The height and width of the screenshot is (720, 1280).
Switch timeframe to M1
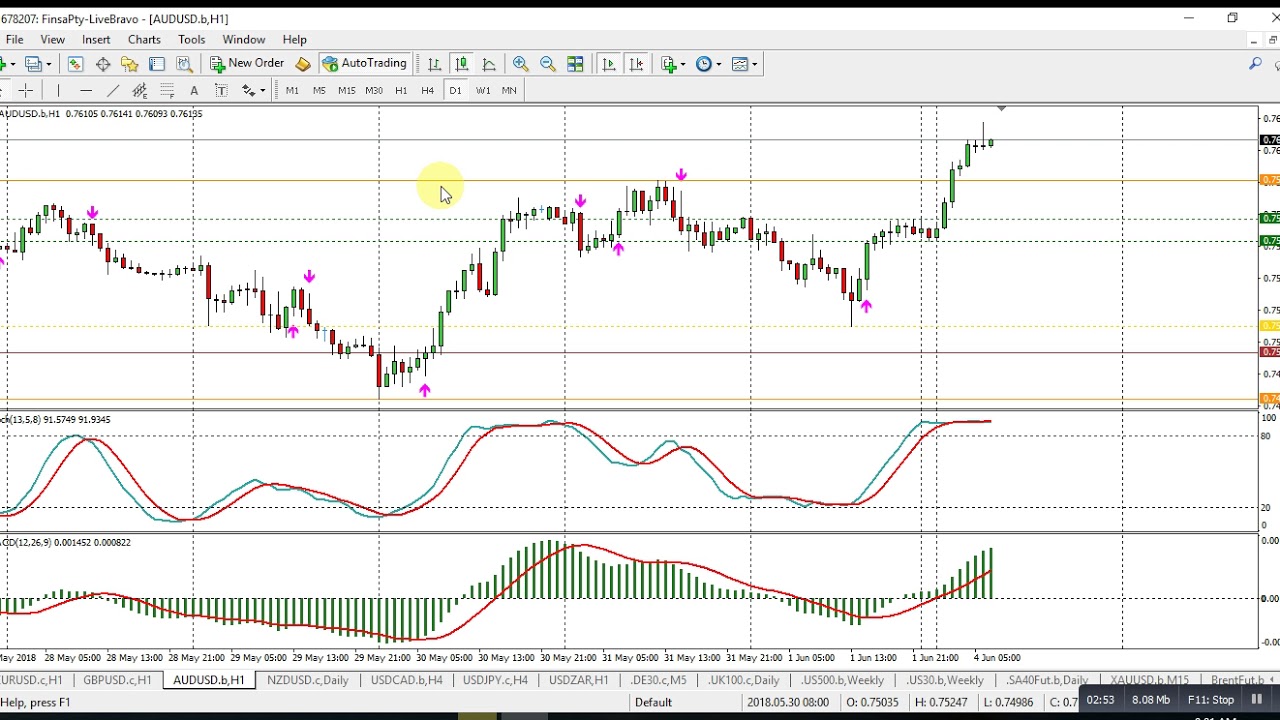pos(292,91)
